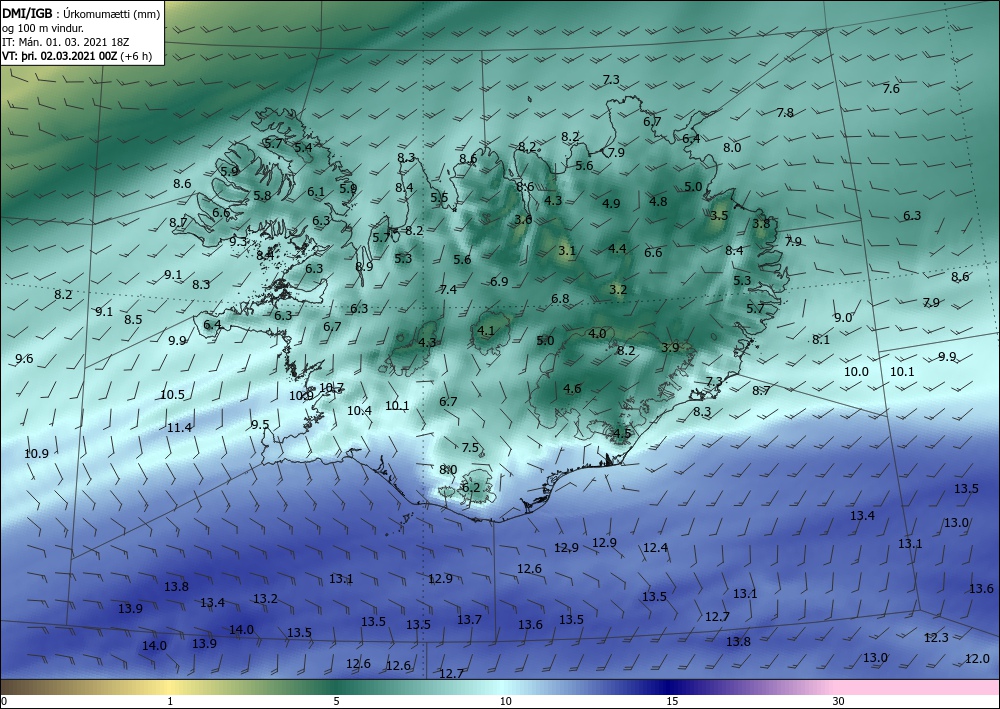Click the DMI/IGB Úrkomumætti (mm) title text
The width and height of the screenshot is (1000, 709).
(81, 14)
